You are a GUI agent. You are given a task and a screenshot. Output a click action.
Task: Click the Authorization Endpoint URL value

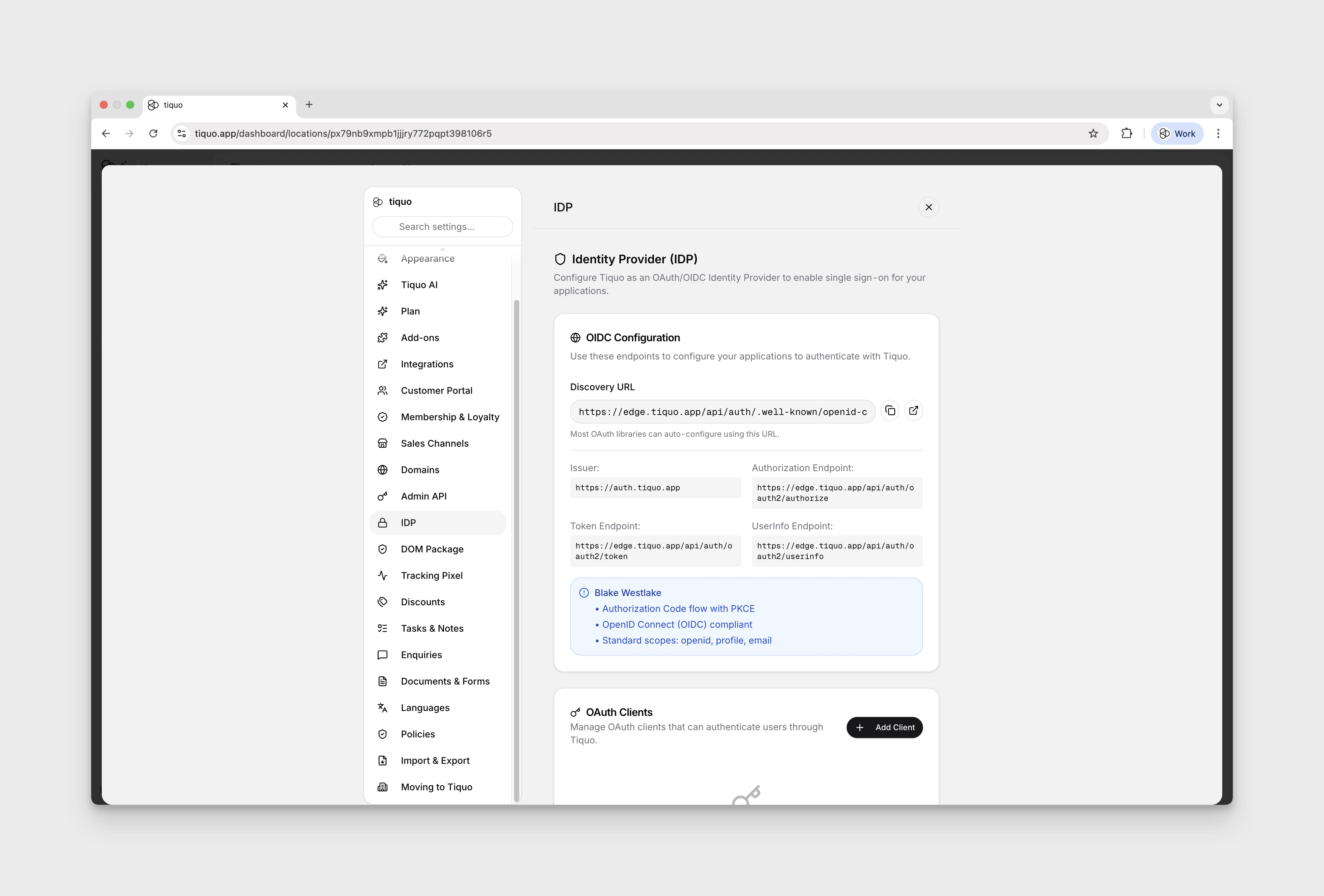click(837, 493)
